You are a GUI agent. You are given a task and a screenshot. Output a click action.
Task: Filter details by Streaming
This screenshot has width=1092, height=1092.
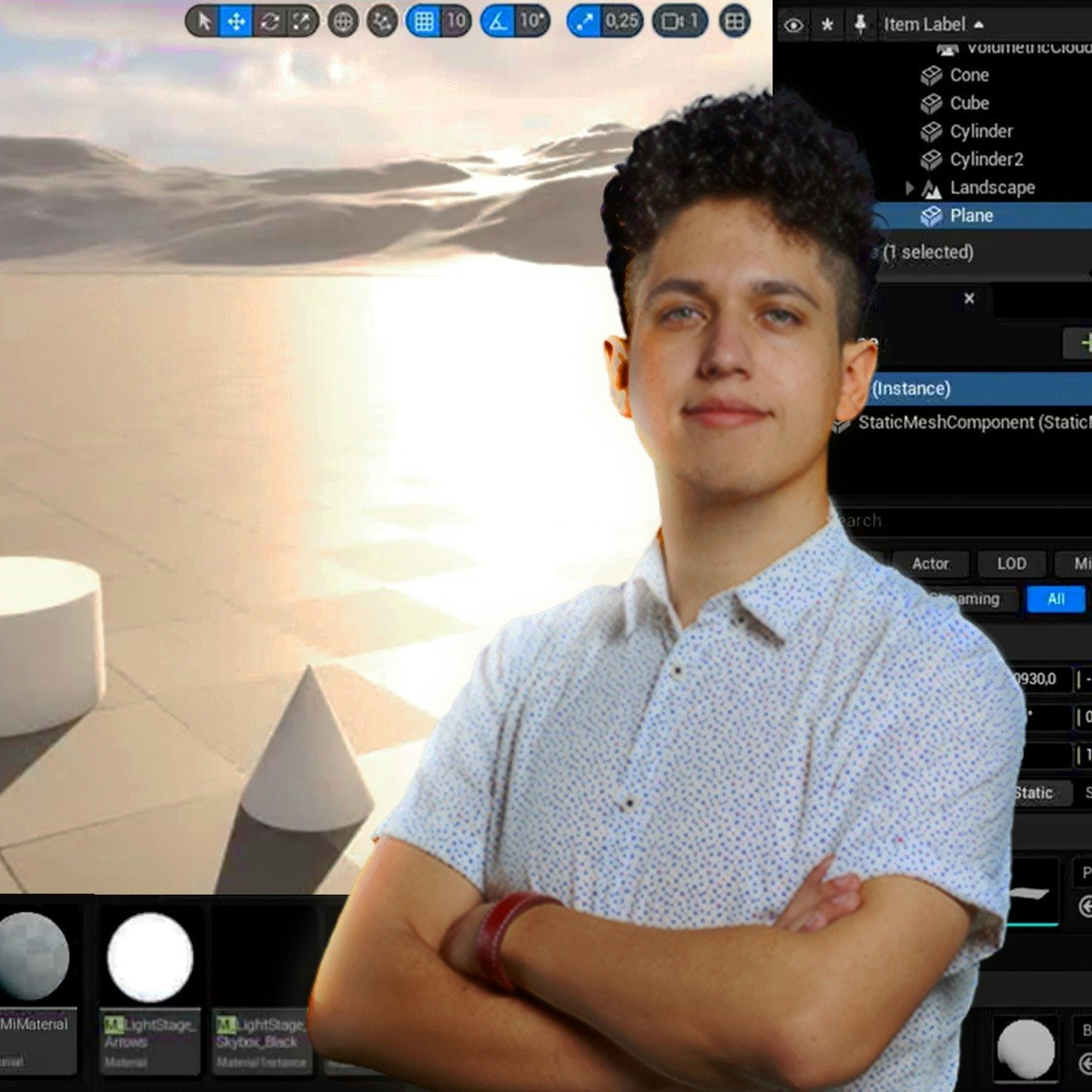coord(972,599)
